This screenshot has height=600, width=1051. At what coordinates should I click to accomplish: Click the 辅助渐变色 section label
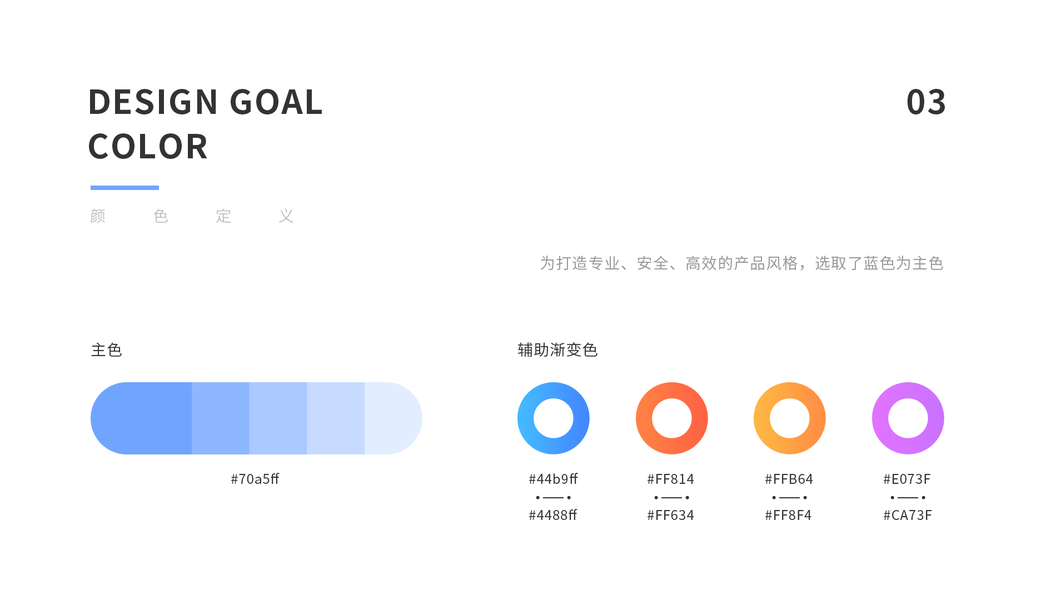pos(557,350)
